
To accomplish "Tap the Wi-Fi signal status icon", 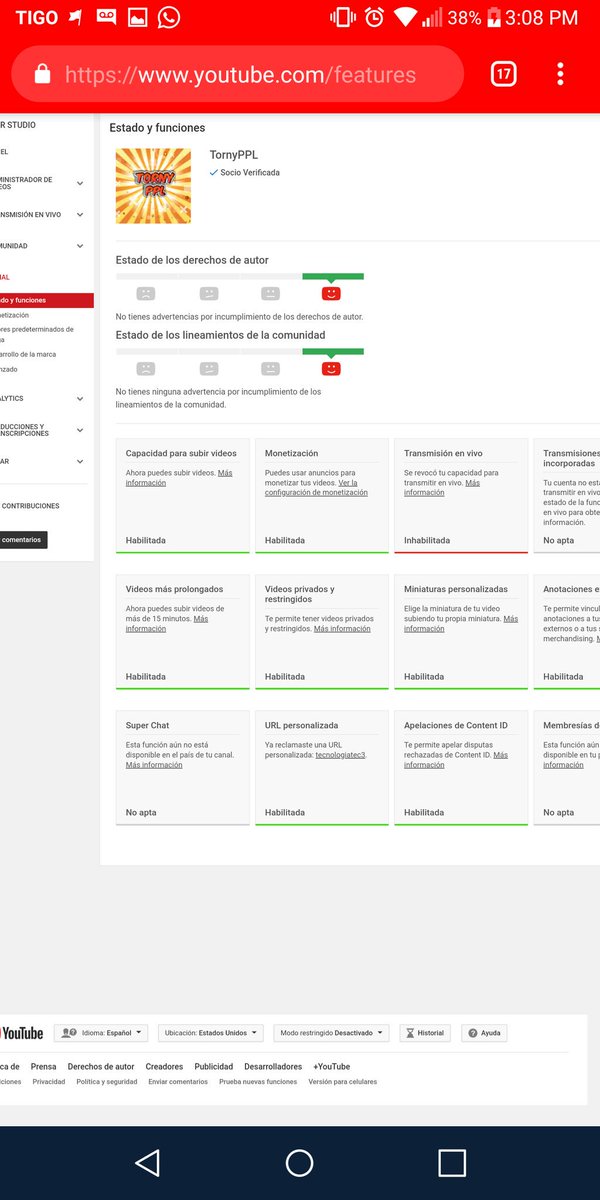I will 404,17.
